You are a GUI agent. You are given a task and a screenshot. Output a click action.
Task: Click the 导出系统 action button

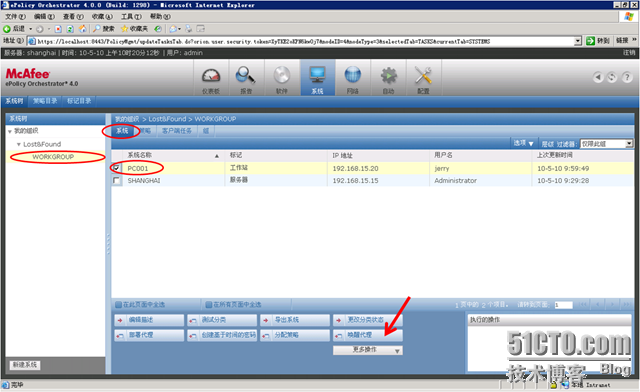[x=295, y=320]
